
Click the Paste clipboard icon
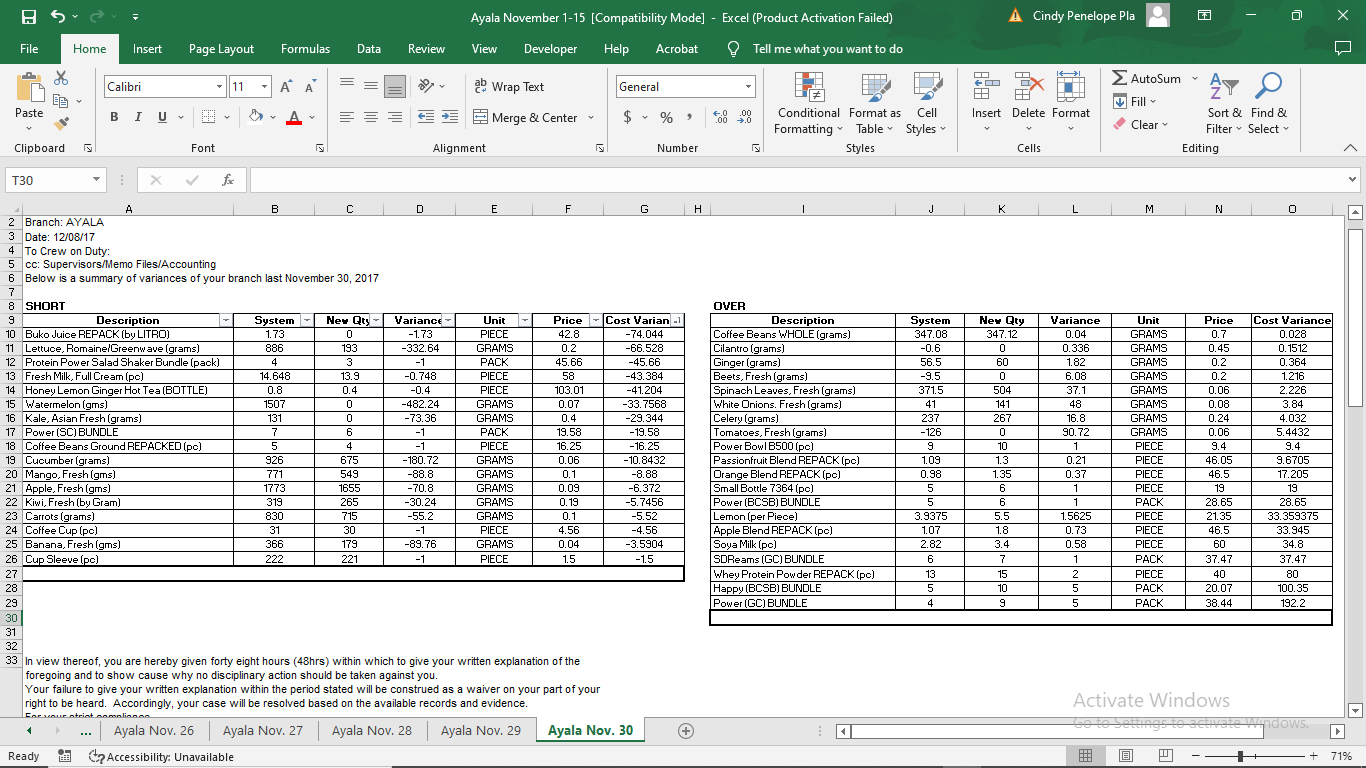(x=29, y=88)
